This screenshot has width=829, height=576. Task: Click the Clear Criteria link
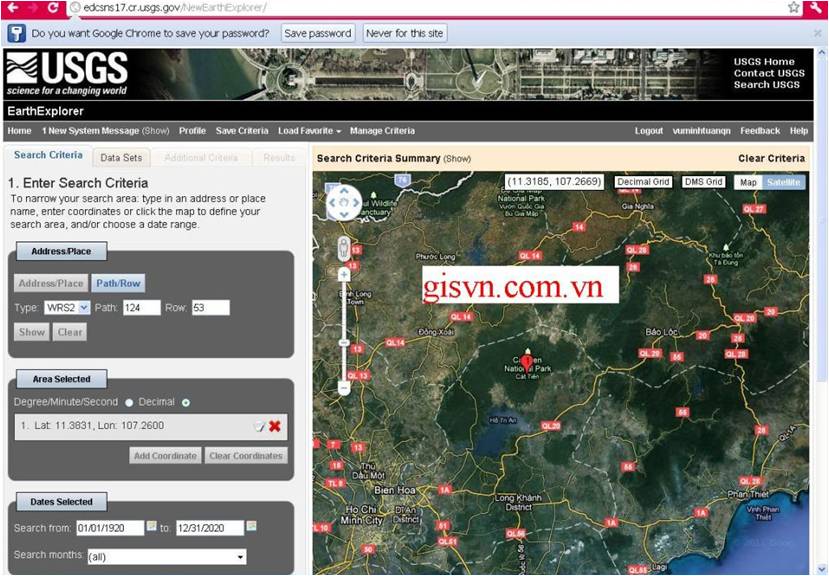771,159
